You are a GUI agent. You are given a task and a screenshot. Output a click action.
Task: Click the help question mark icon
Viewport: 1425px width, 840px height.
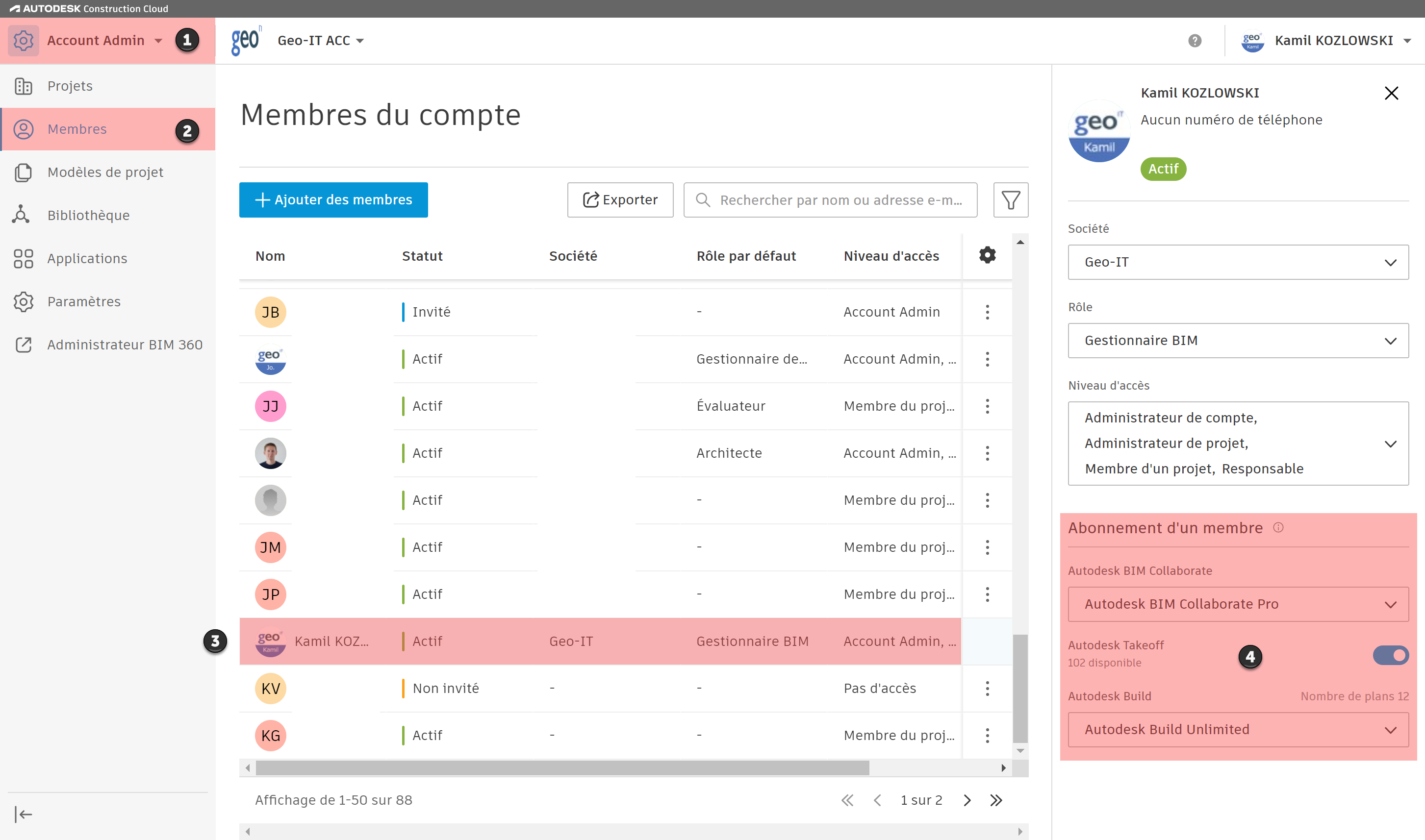(1195, 41)
